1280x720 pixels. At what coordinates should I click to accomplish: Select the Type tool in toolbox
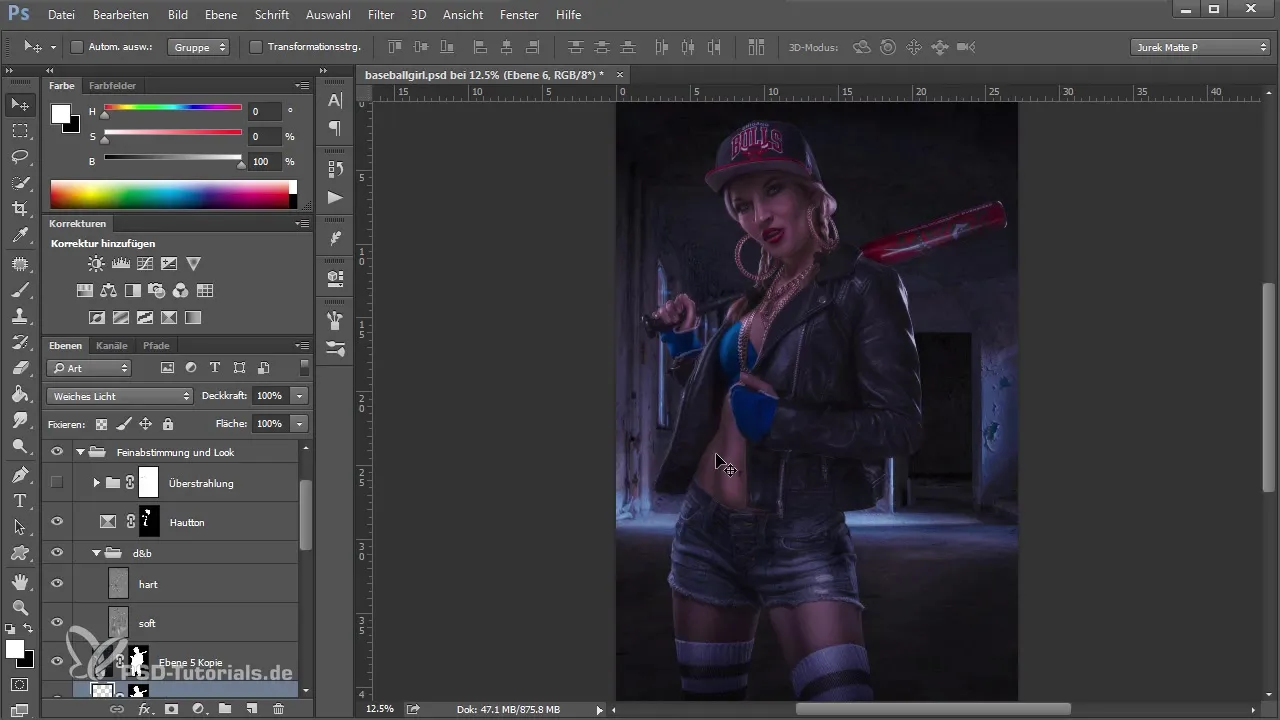20,501
